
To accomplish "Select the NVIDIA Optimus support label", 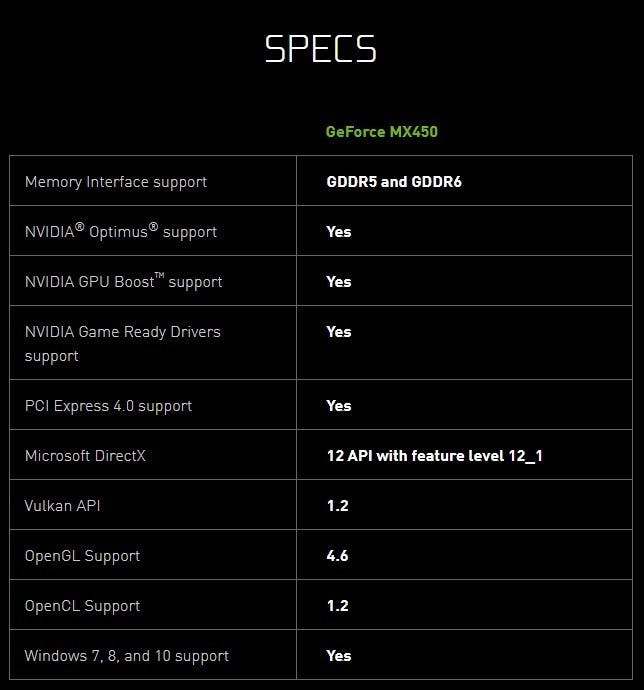I will (x=121, y=231).
